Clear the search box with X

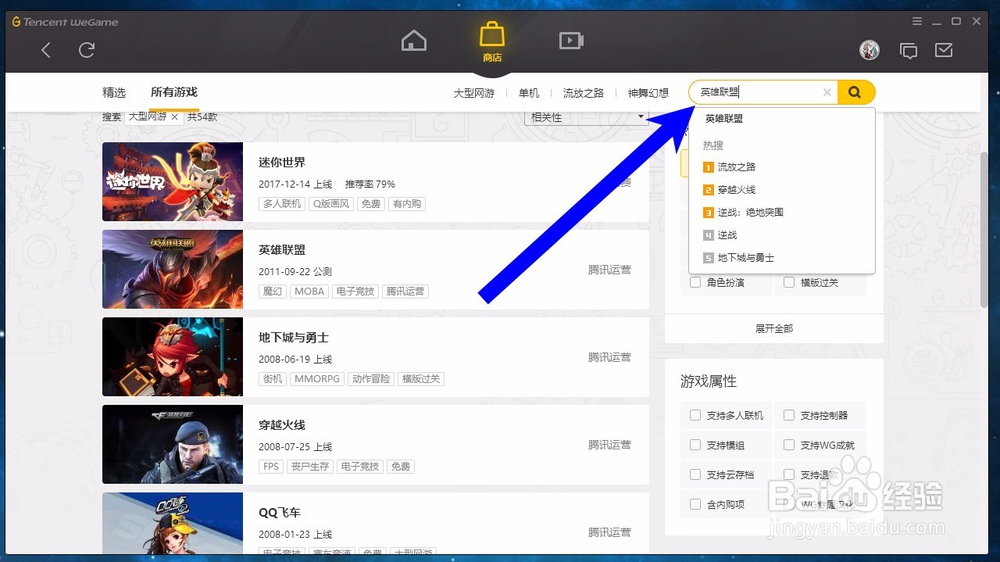(827, 92)
